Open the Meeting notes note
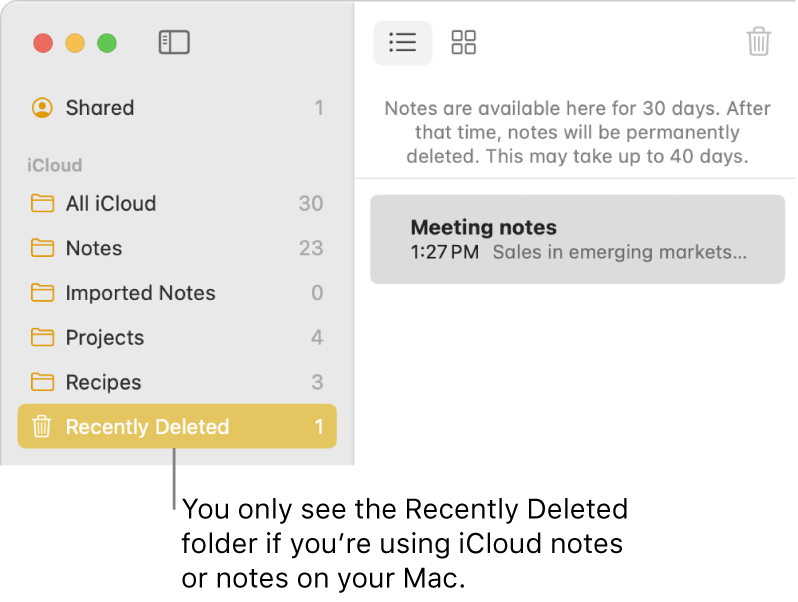The image size is (798, 602). 577,240
